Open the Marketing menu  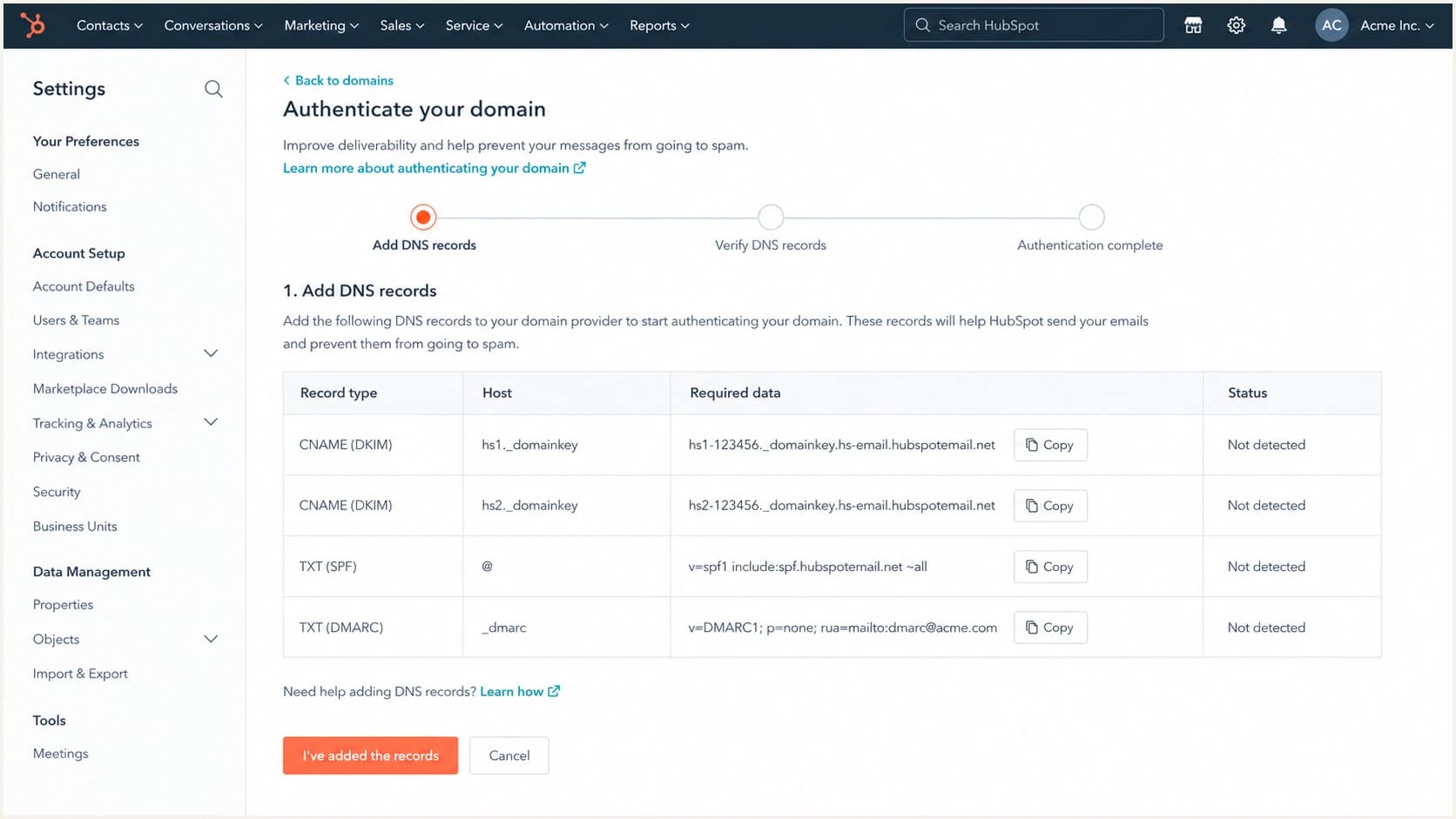pyautogui.click(x=321, y=25)
